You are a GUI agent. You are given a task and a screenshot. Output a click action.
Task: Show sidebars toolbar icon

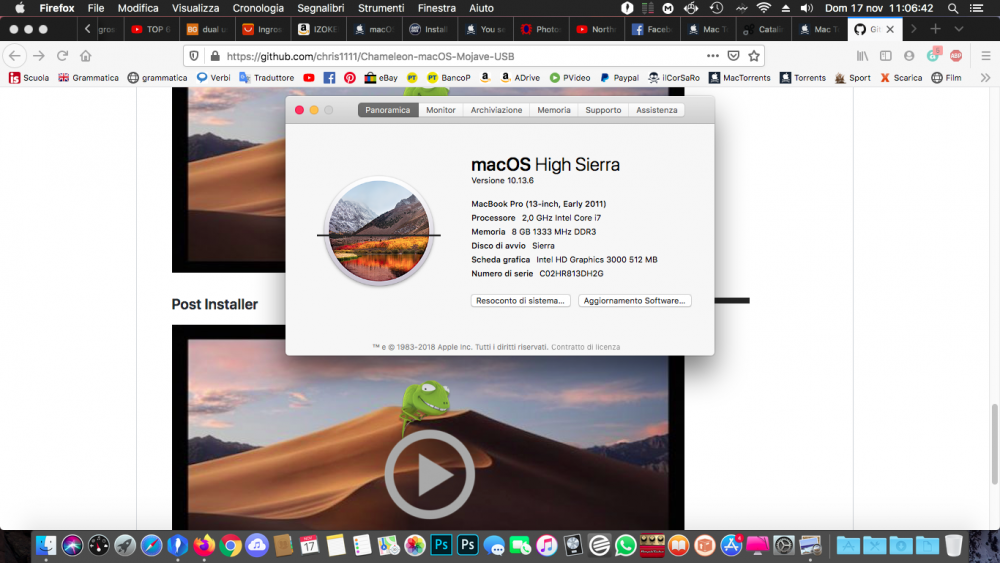click(886, 56)
